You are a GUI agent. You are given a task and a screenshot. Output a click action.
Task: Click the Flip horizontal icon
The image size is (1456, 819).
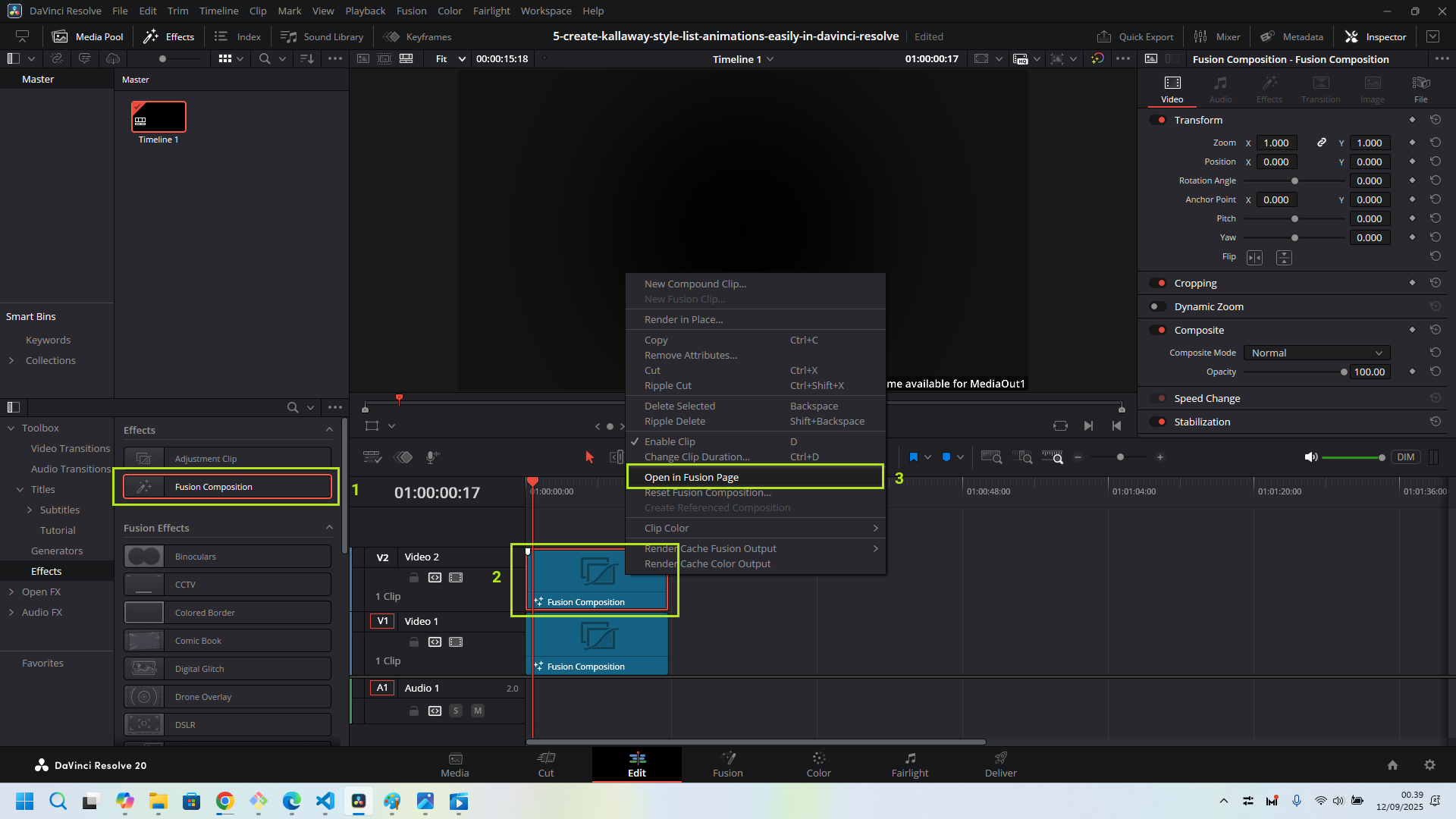(x=1255, y=258)
